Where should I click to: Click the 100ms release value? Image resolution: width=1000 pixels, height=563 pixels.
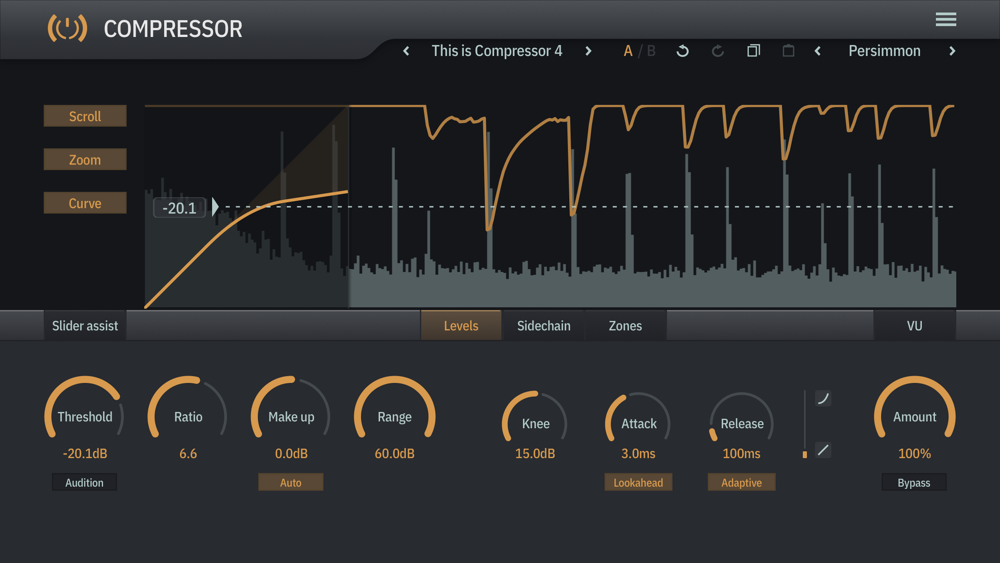pos(741,453)
